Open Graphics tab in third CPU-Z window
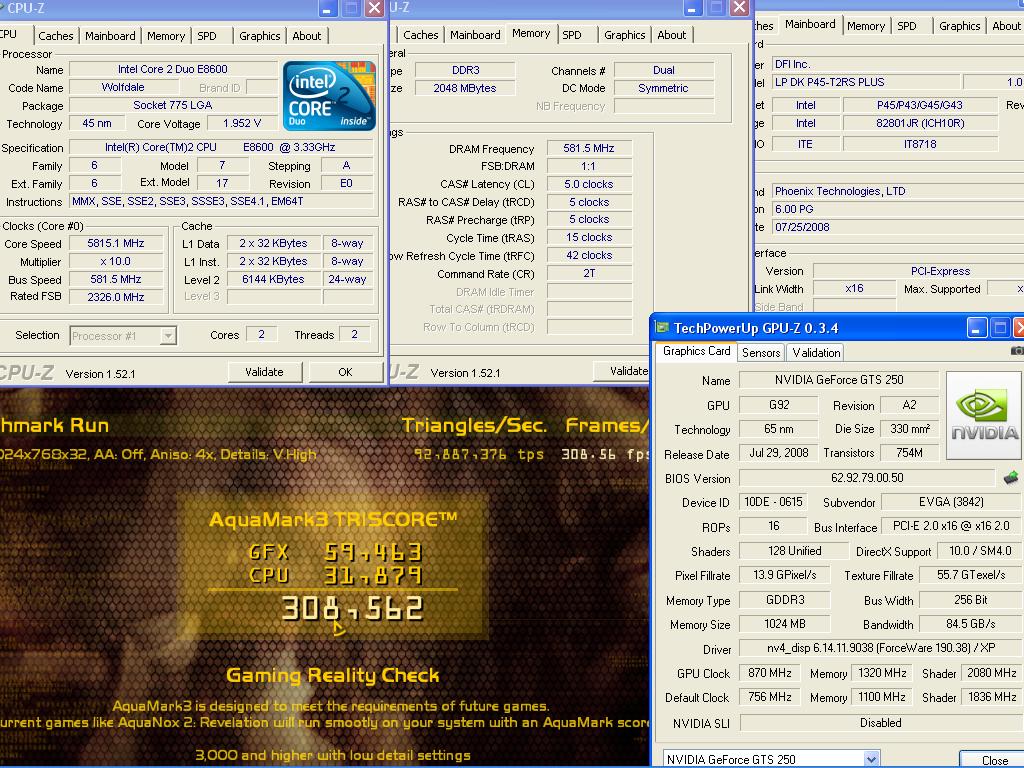Screen dimensions: 1024x768 (x=959, y=26)
